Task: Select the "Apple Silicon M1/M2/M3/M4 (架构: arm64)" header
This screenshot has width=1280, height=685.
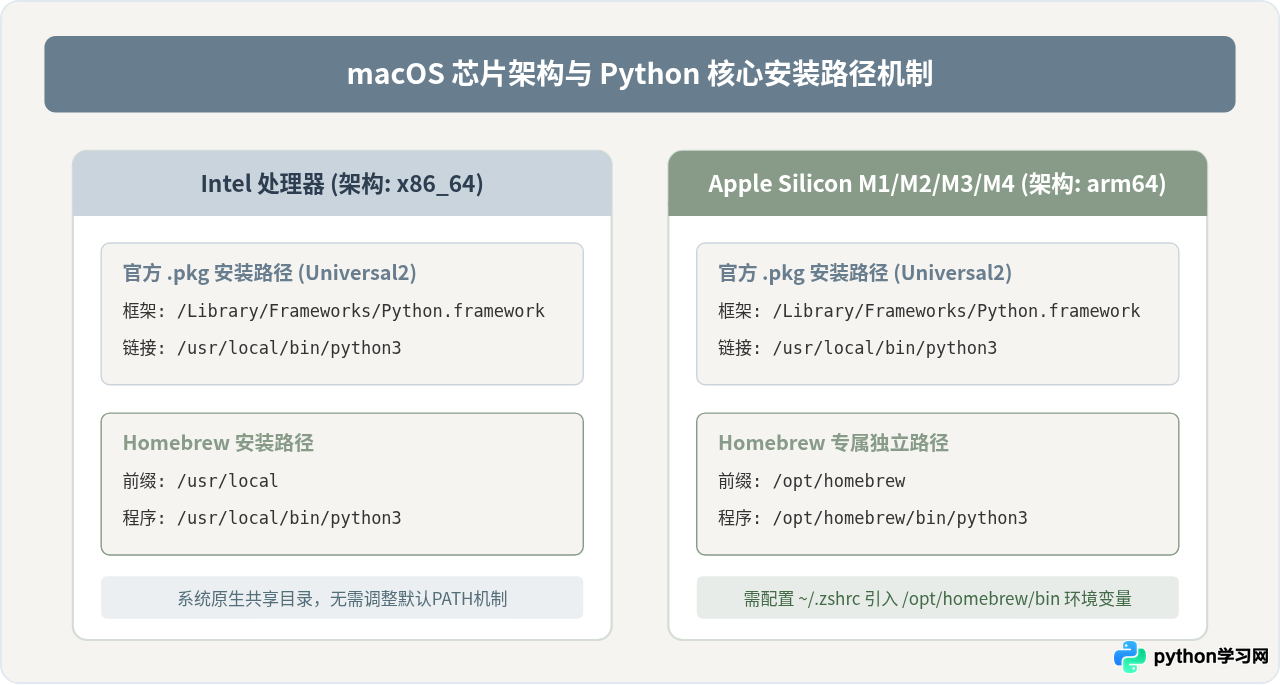Action: [937, 184]
